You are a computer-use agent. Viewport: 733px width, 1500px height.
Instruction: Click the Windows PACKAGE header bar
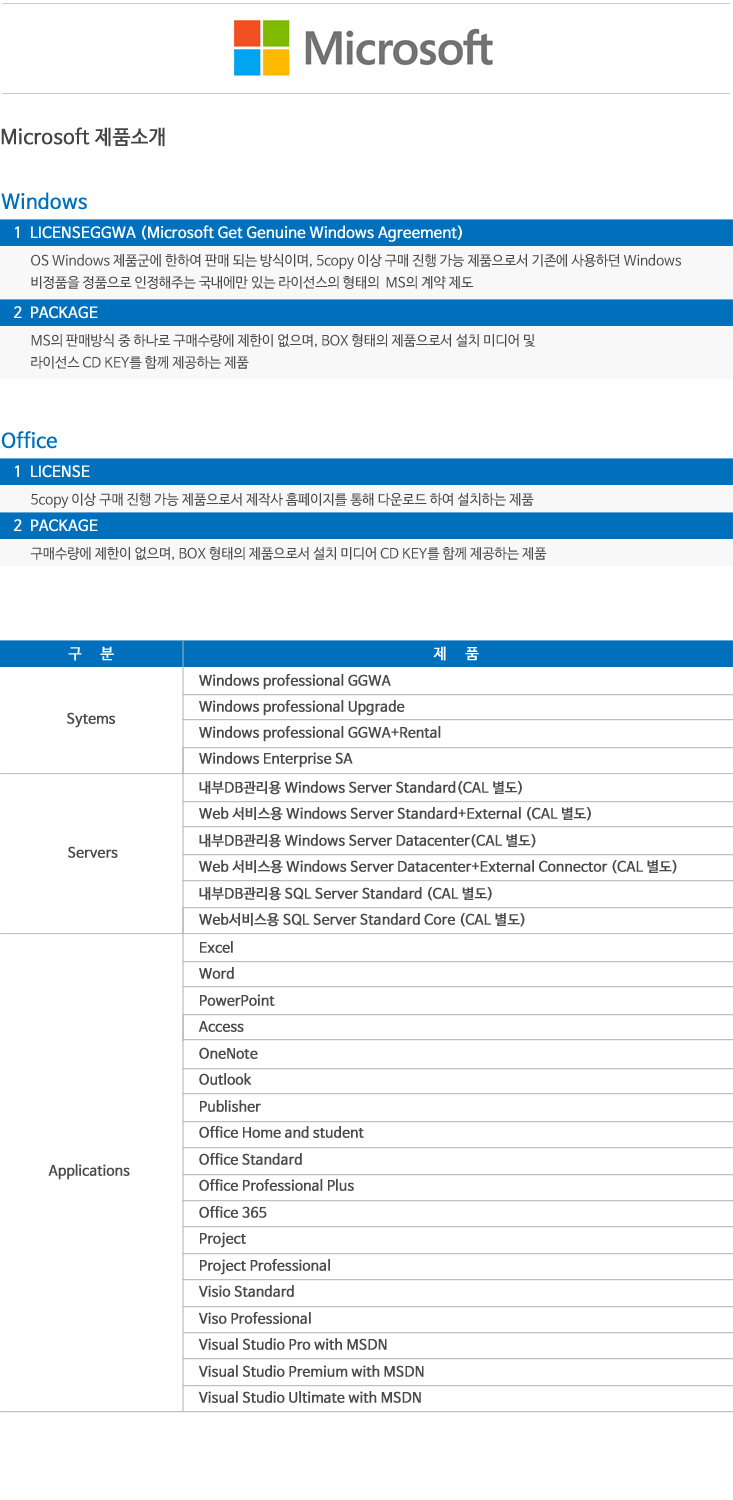pyautogui.click(x=366, y=313)
